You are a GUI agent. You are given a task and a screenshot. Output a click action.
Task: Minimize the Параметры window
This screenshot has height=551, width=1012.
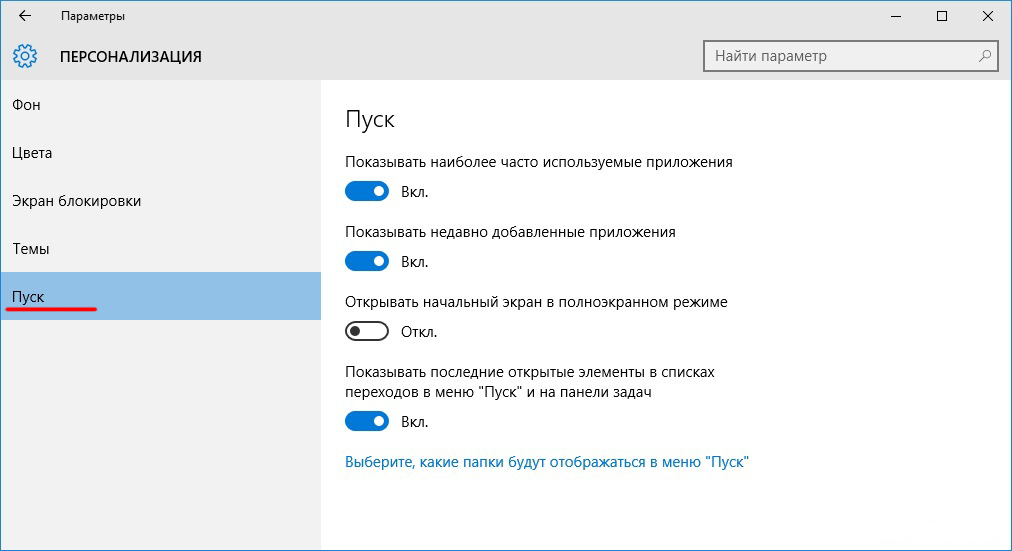896,16
